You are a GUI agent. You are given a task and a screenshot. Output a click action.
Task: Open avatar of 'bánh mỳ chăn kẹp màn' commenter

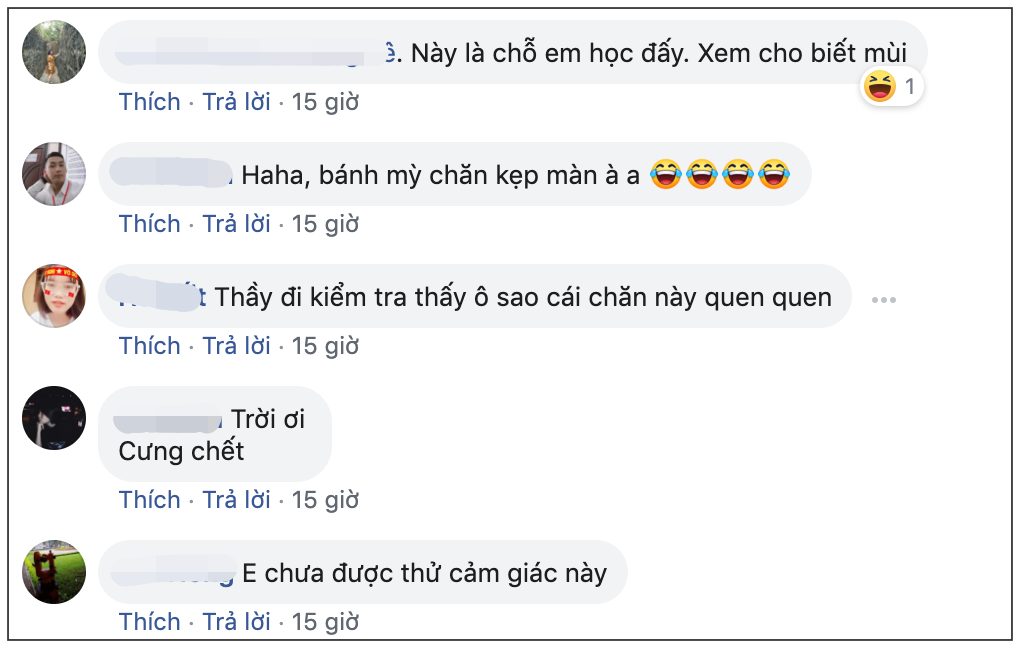click(54, 174)
